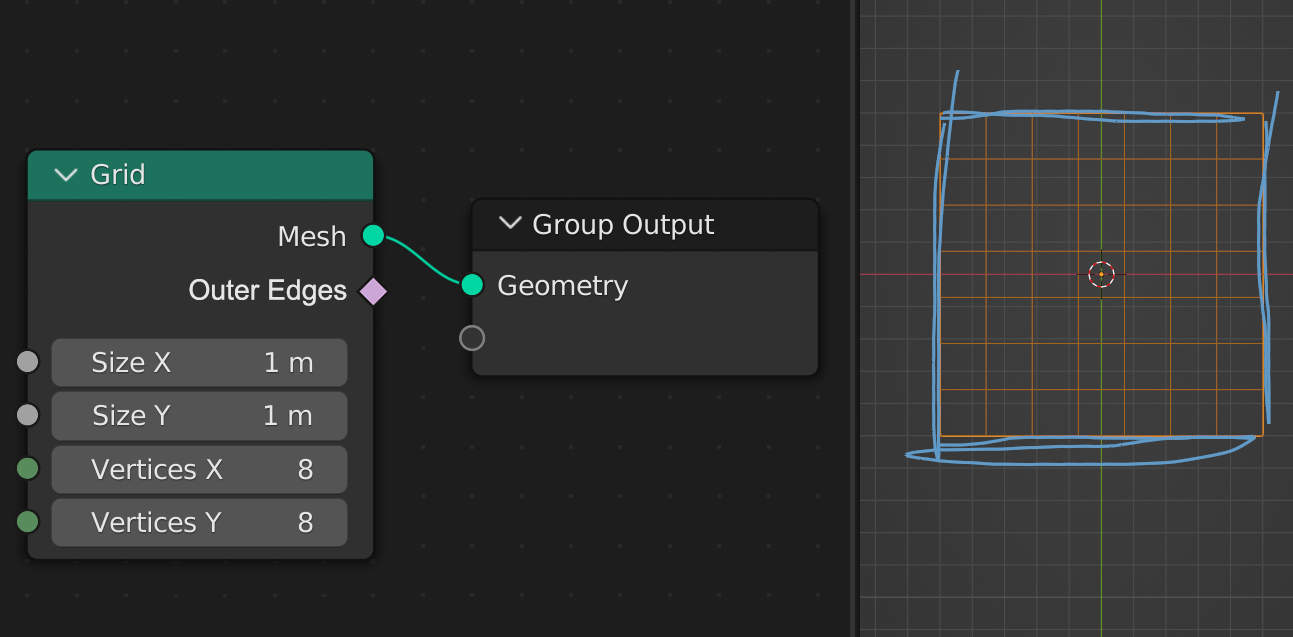The height and width of the screenshot is (637, 1293).
Task: Edit the Size Y value field
Action: (x=199, y=415)
